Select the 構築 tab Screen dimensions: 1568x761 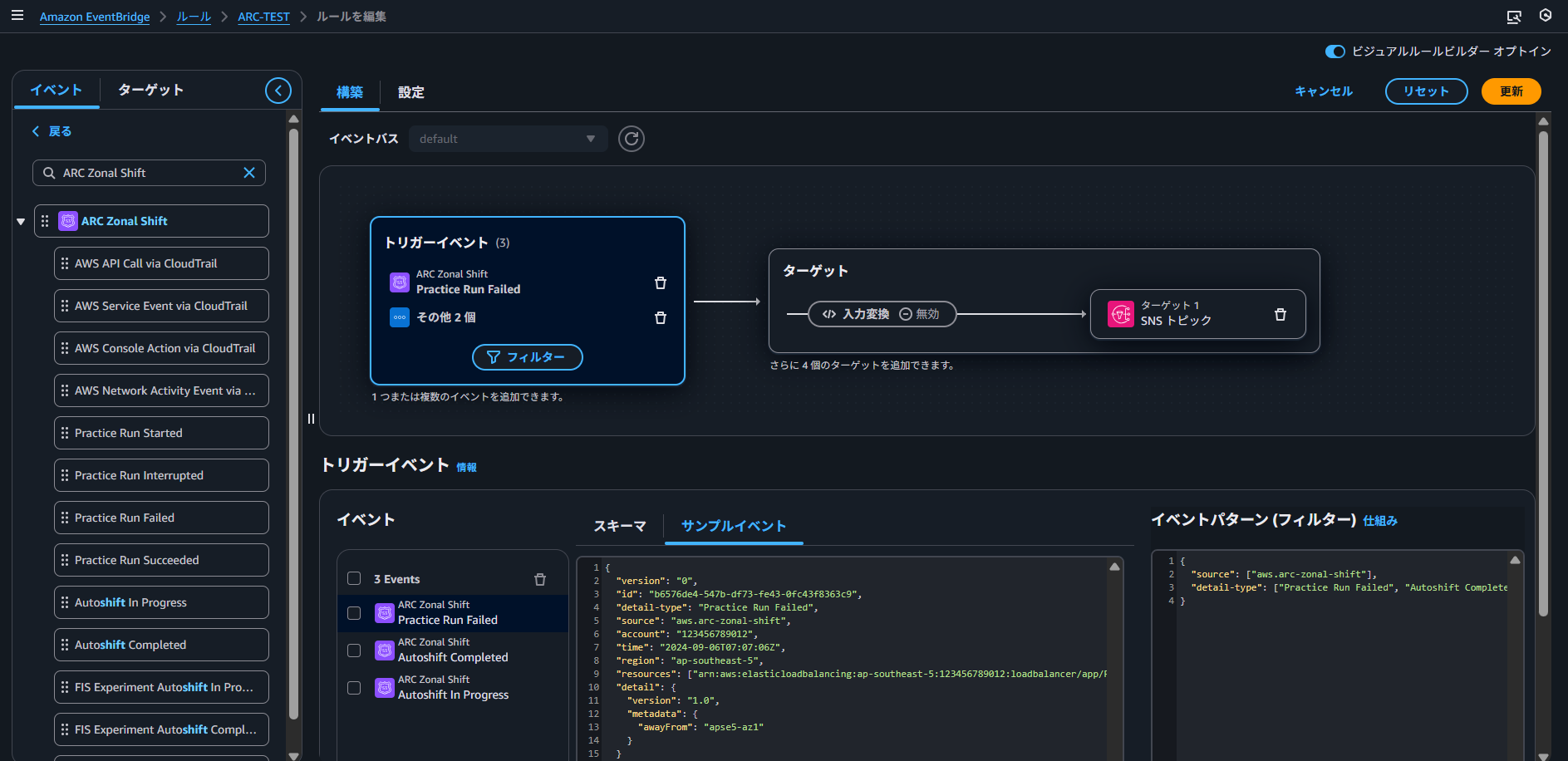pyautogui.click(x=350, y=92)
